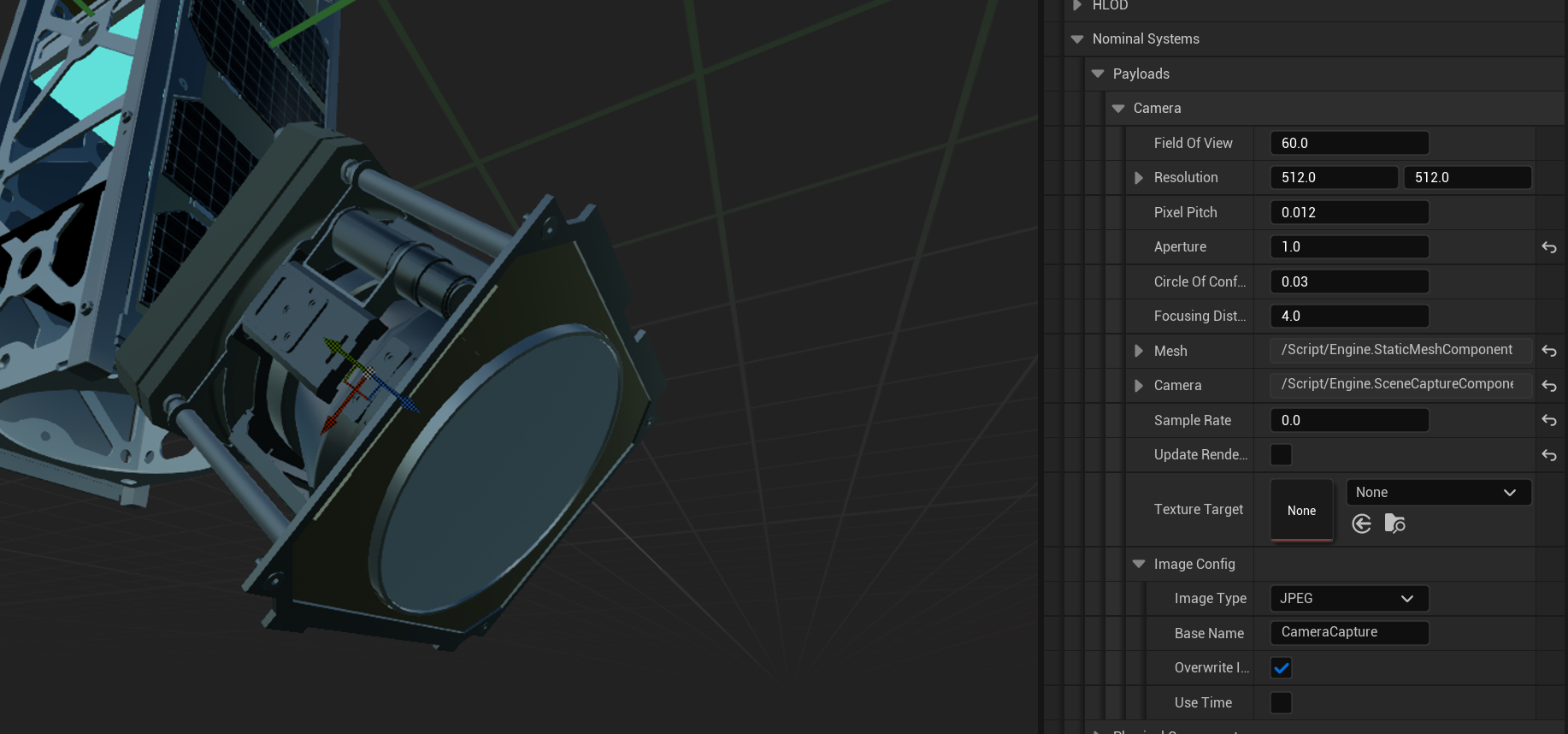
Task: Collapse the Nominal Systems section
Action: pos(1077,39)
